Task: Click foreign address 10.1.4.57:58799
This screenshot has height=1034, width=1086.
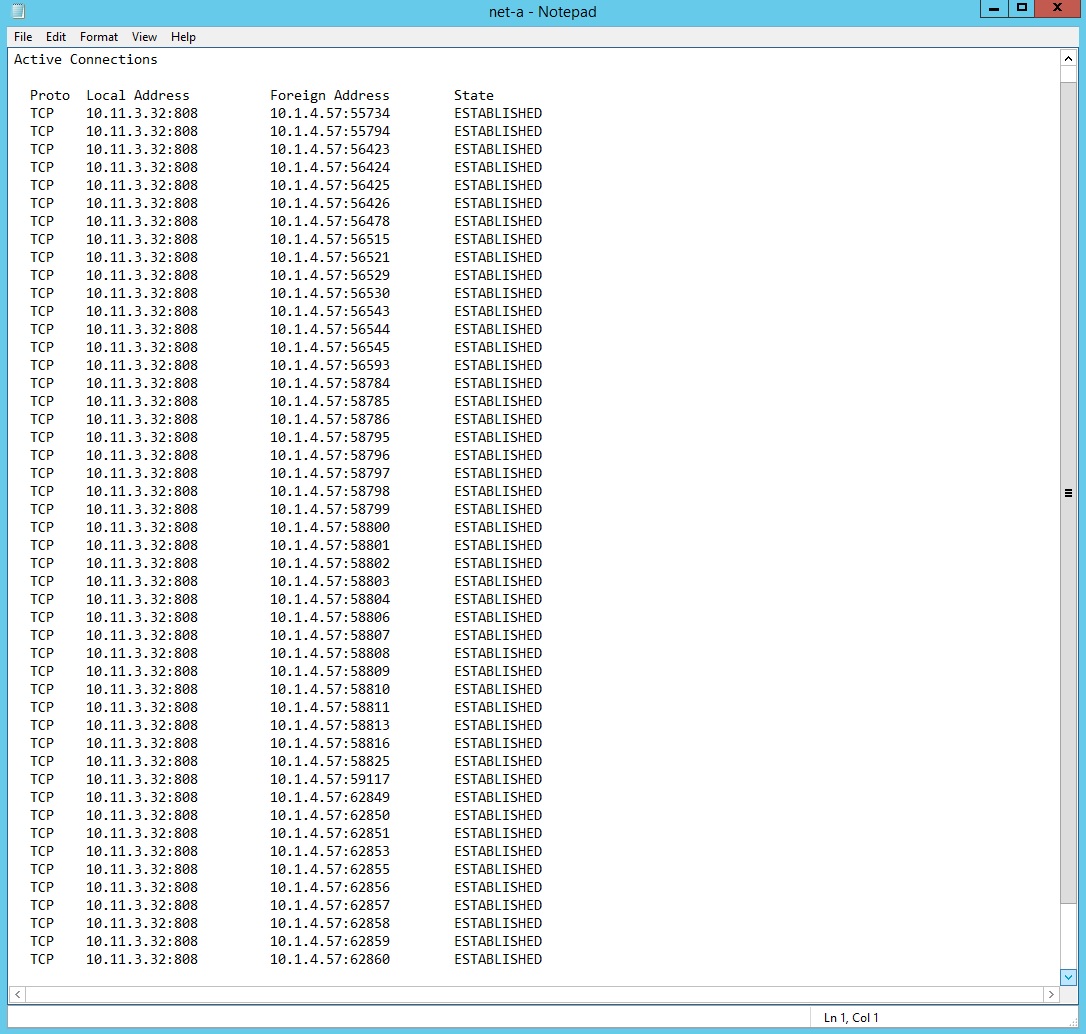Action: tap(330, 510)
